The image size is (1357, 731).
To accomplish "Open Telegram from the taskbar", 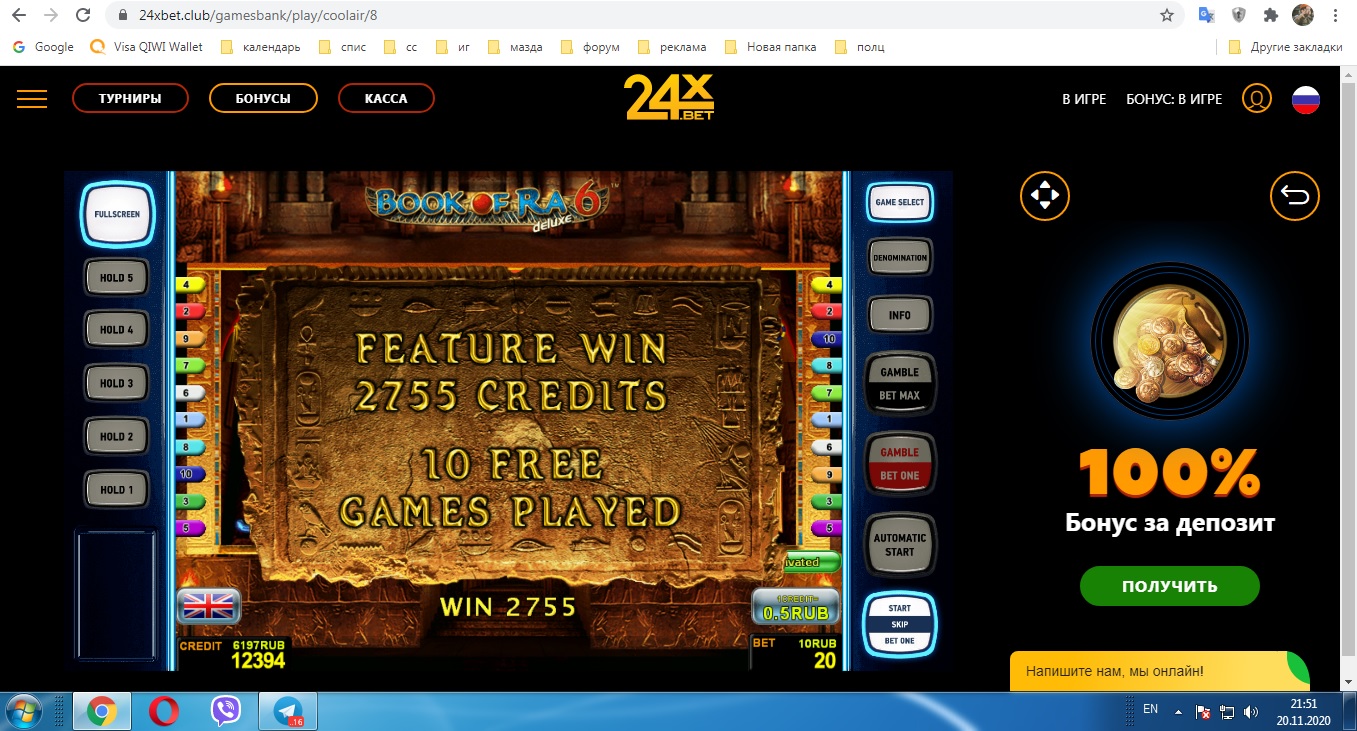I will click(289, 711).
